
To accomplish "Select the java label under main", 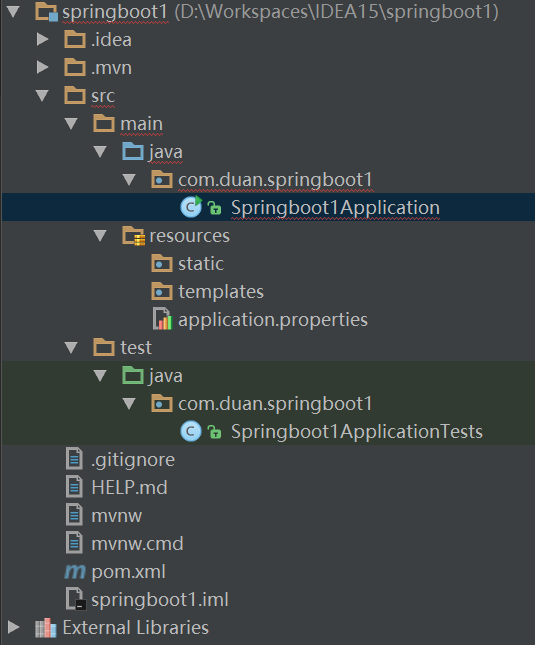I will tap(166, 152).
